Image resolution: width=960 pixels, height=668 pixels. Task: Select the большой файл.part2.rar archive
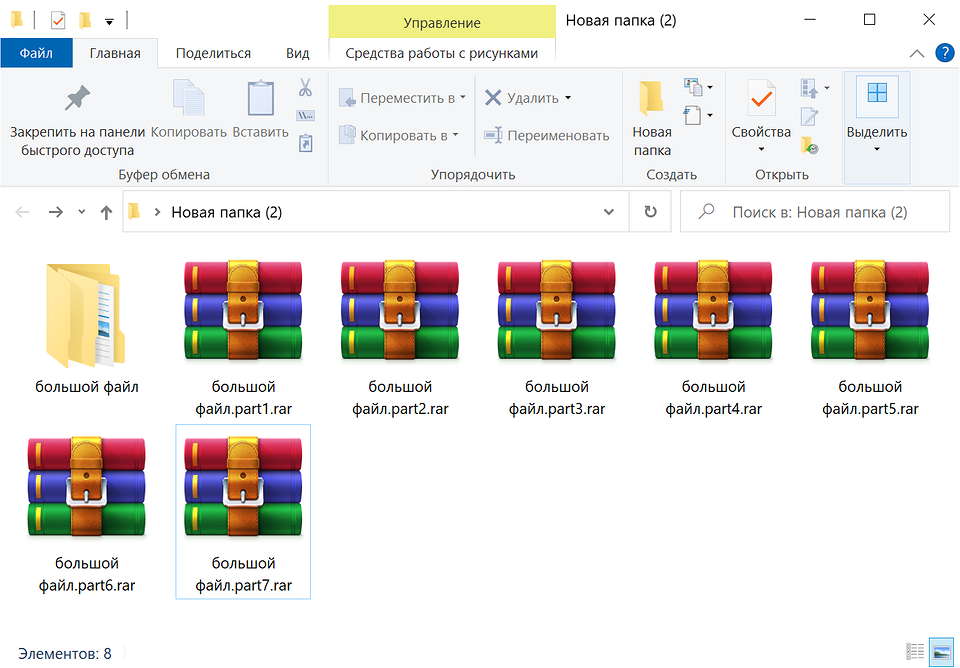pos(400,340)
